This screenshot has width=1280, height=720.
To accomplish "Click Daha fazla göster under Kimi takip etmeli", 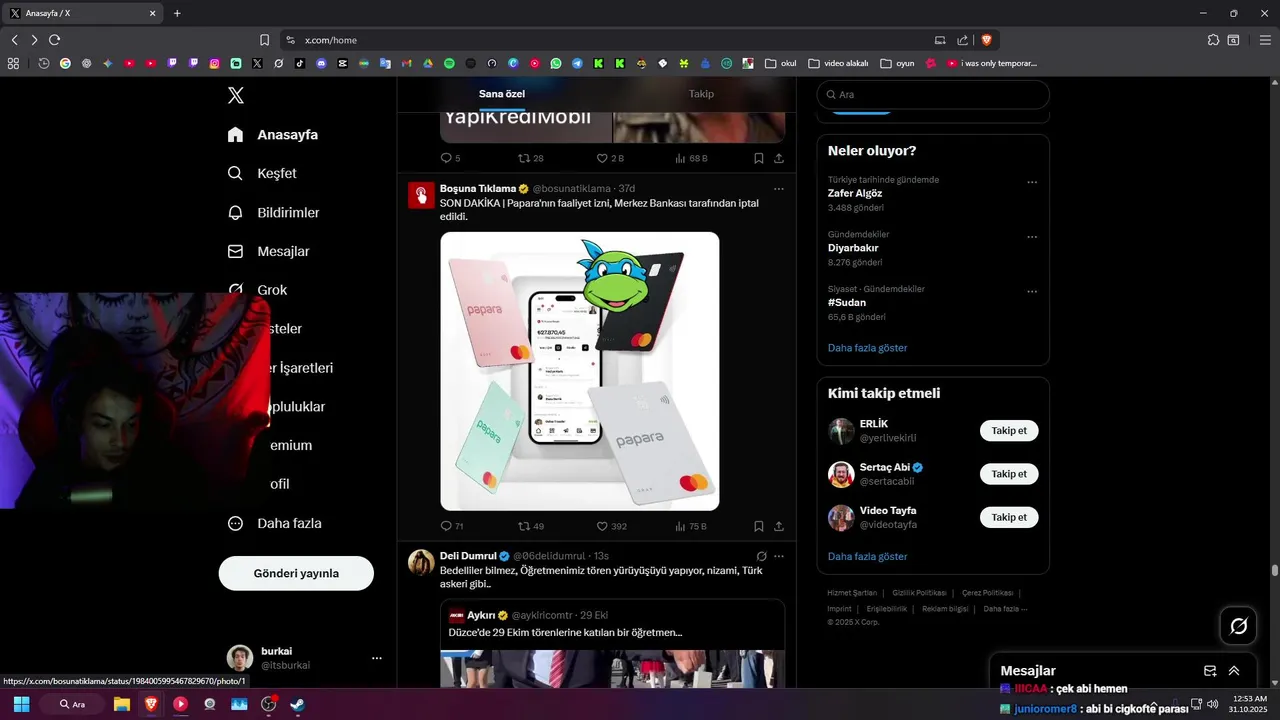I will point(868,556).
